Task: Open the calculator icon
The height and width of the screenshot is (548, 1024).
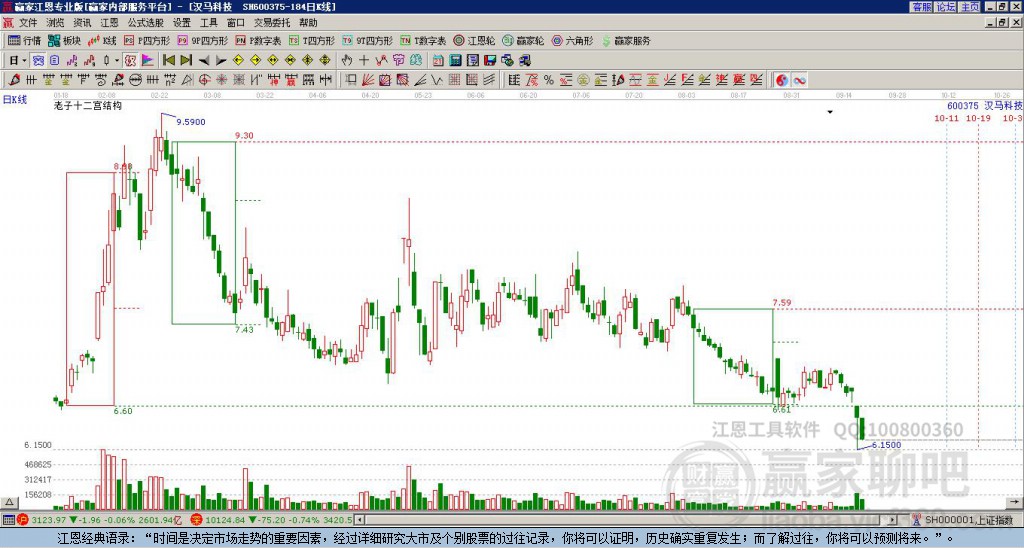Action: (x=455, y=61)
